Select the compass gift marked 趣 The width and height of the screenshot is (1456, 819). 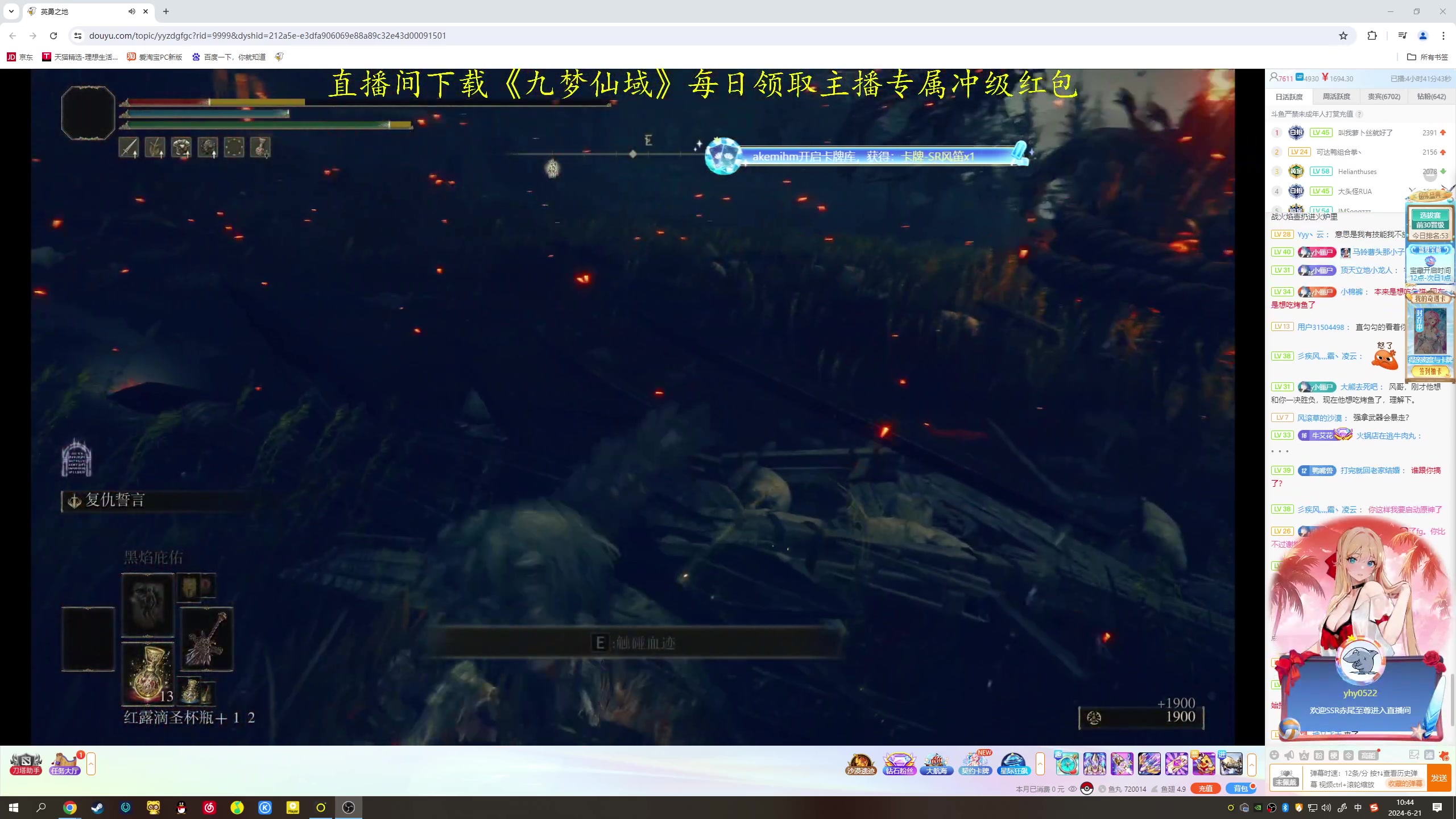click(1066, 763)
